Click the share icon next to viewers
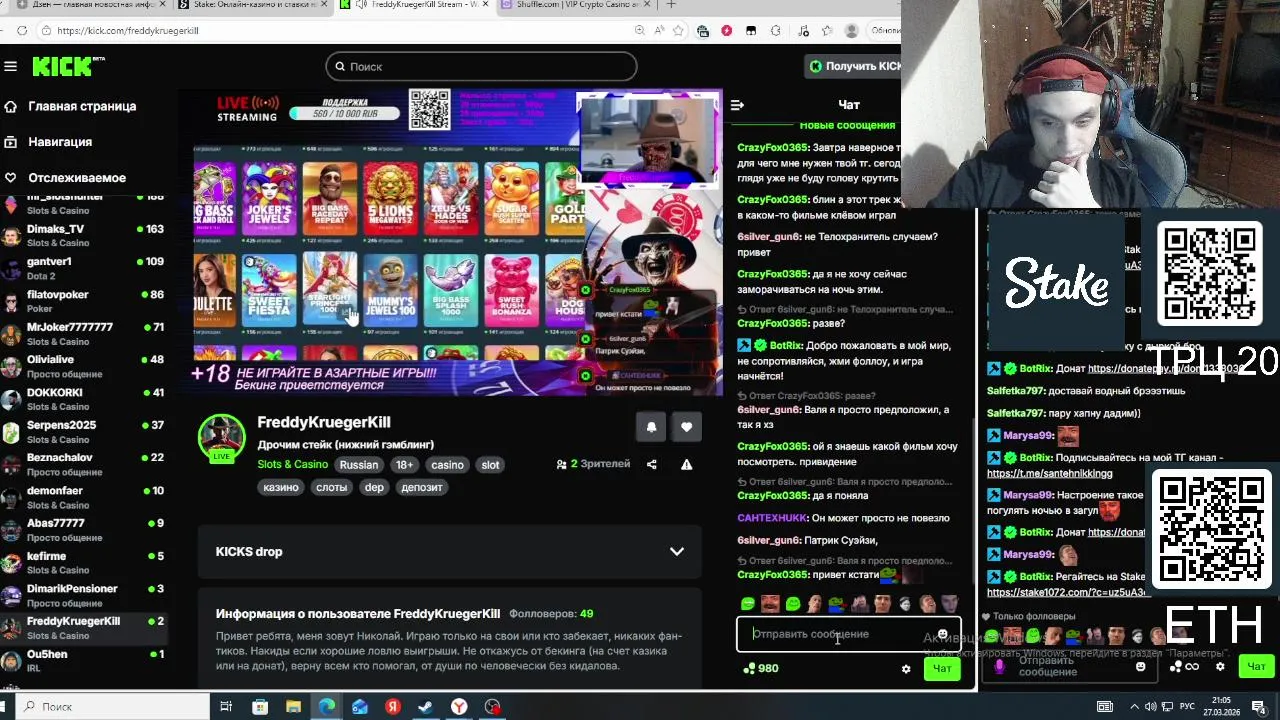This screenshot has height=720, width=1280. pos(652,464)
